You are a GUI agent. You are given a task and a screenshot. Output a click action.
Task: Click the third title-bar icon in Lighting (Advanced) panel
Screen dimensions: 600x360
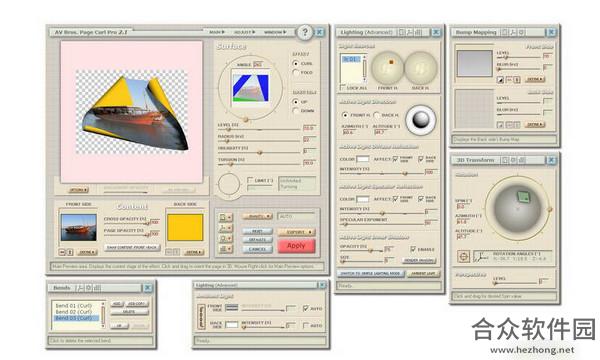pyautogui.click(x=418, y=33)
